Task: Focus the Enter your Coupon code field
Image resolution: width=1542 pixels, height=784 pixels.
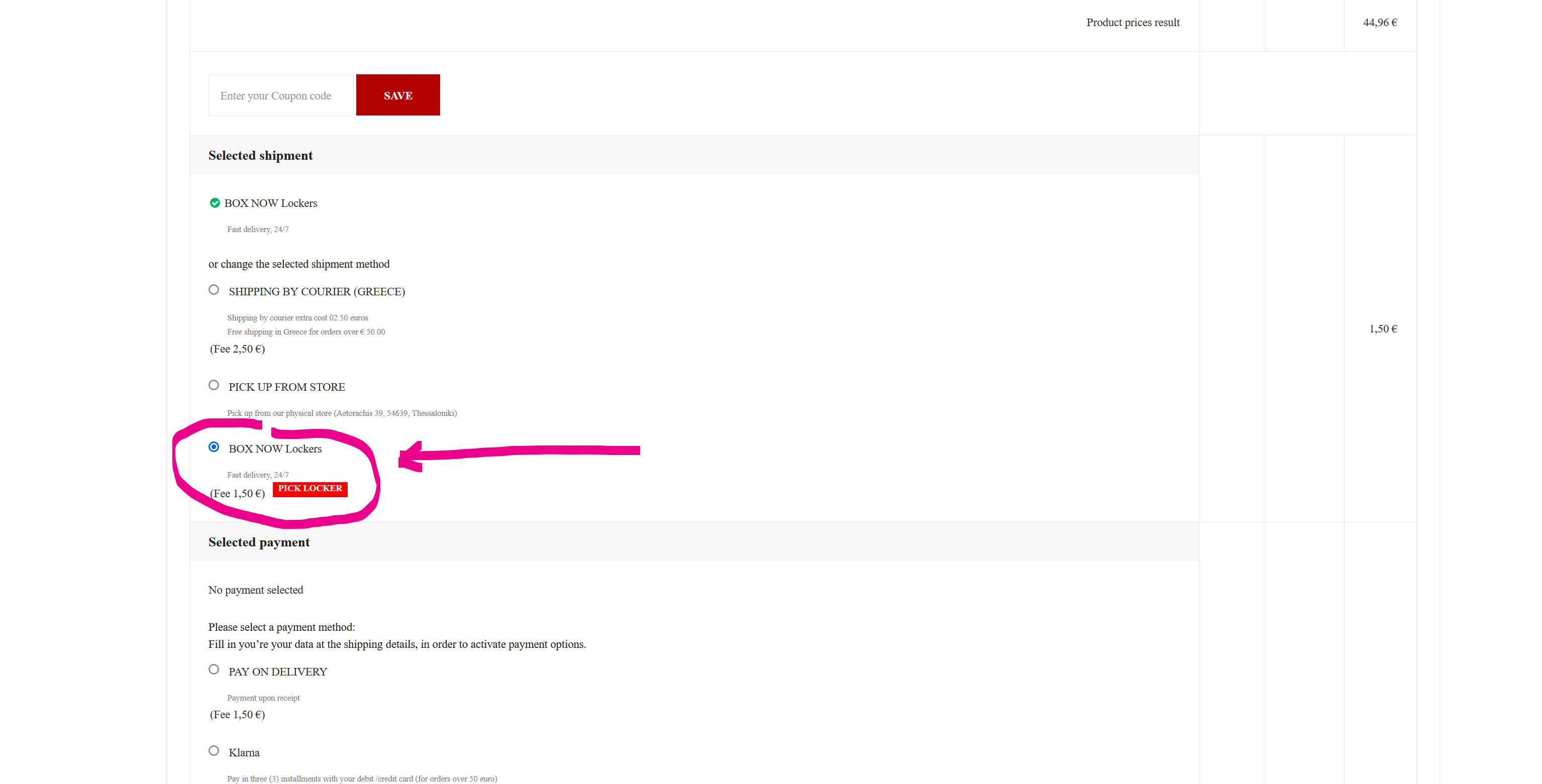Action: click(x=281, y=95)
